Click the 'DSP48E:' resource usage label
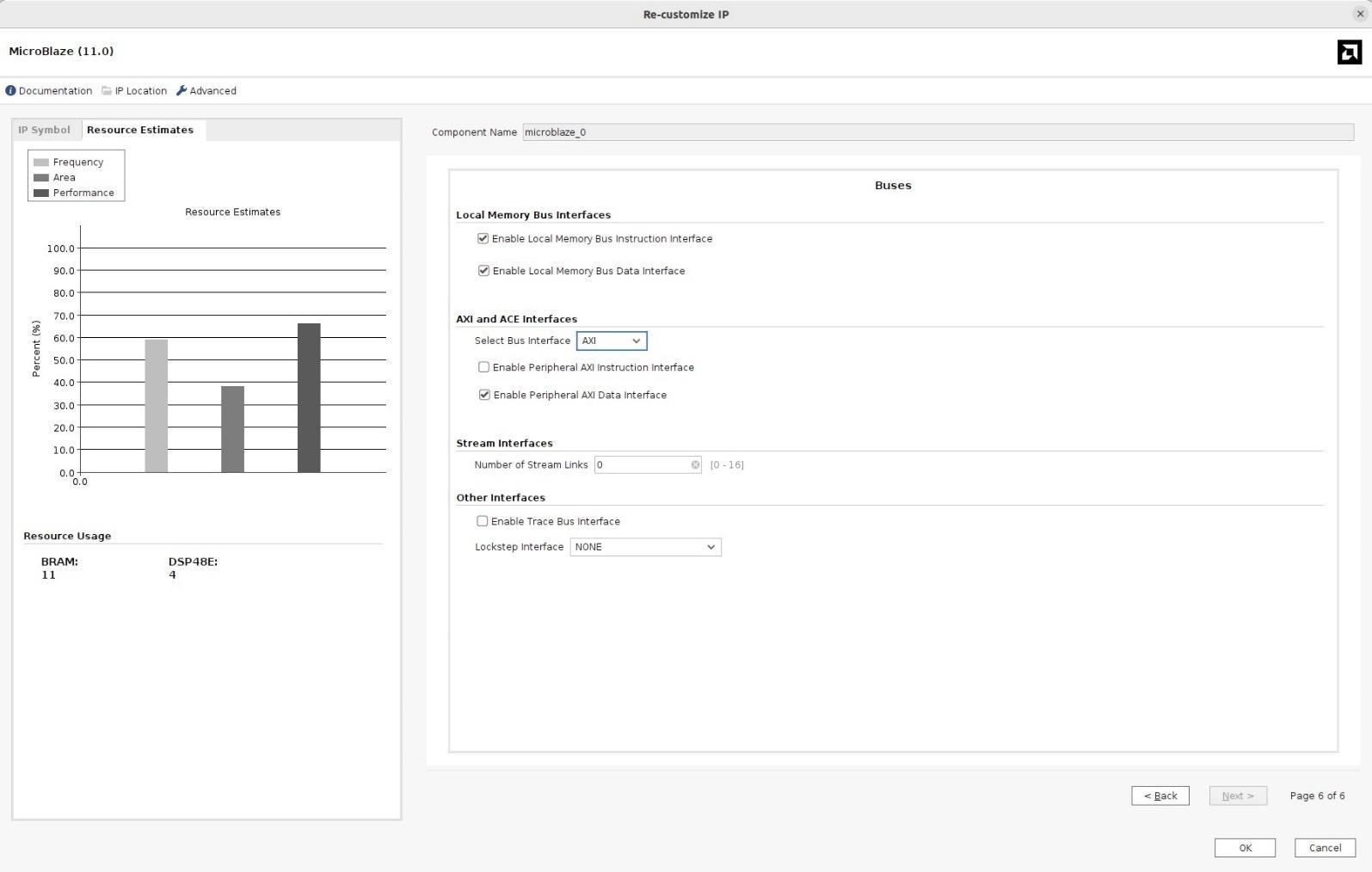Viewport: 1372px width, 872px height. click(x=193, y=562)
